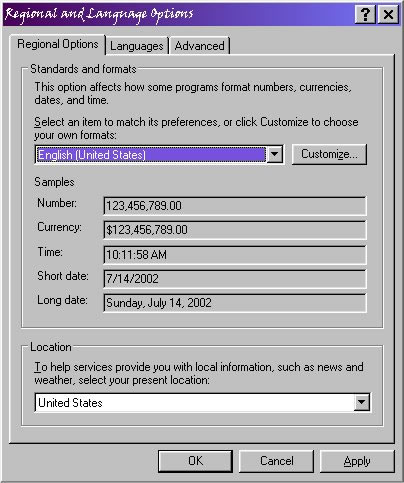The image size is (404, 483).
Task: Apply the regional settings
Action: click(357, 461)
